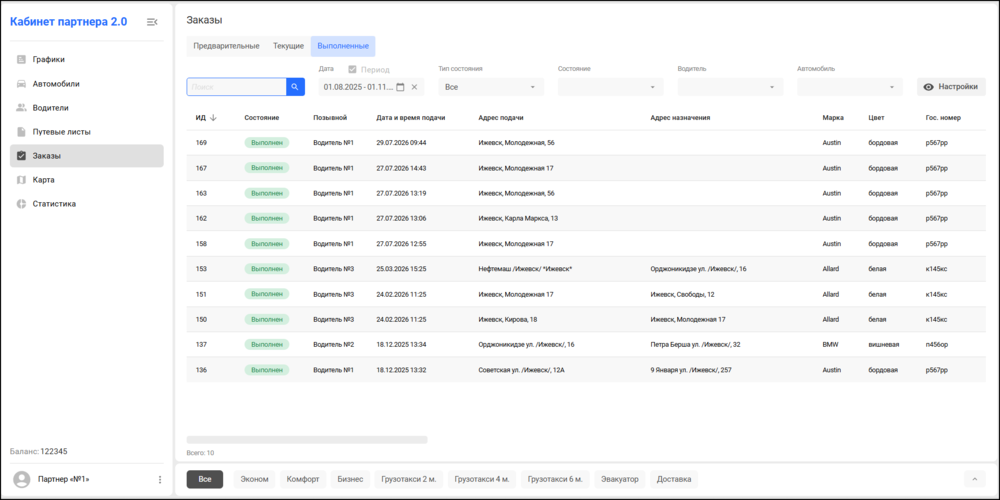Clear the date range with X icon

pos(414,87)
